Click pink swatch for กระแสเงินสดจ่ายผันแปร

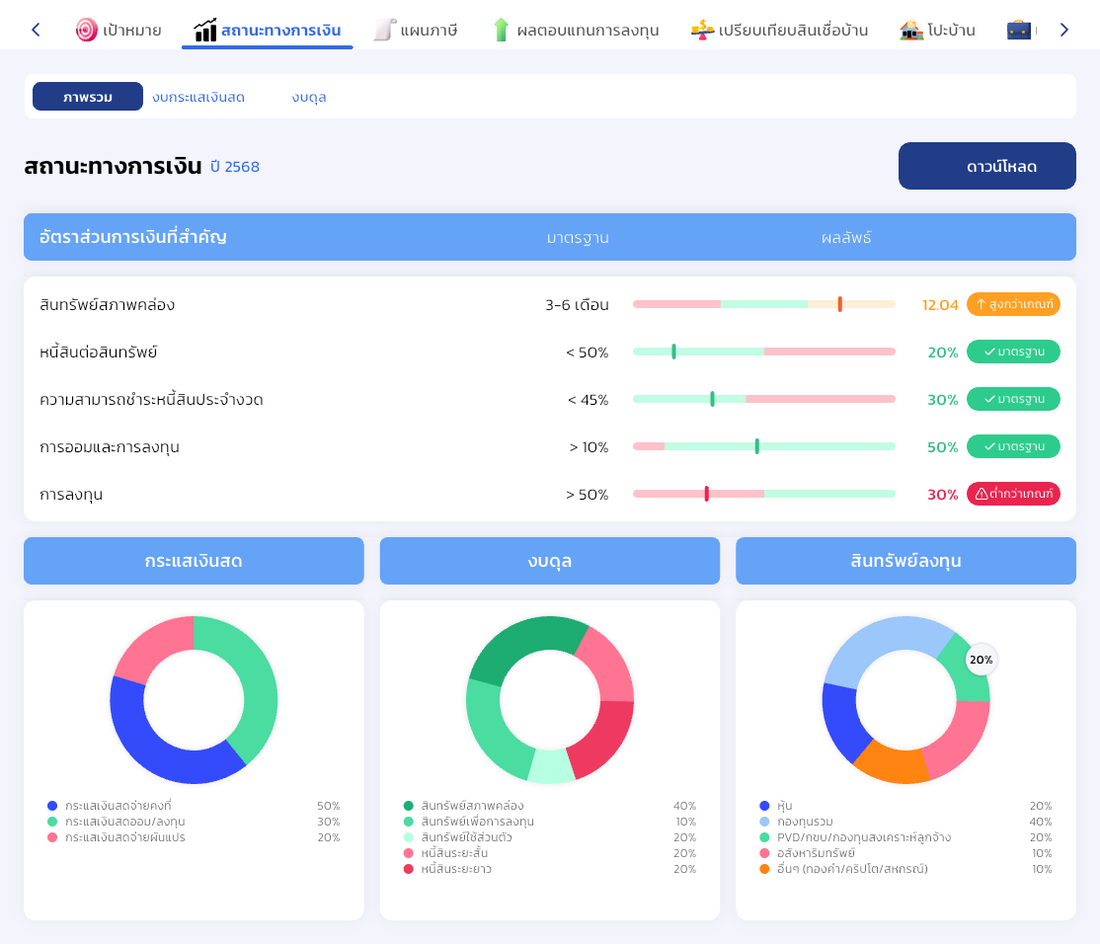(52, 837)
